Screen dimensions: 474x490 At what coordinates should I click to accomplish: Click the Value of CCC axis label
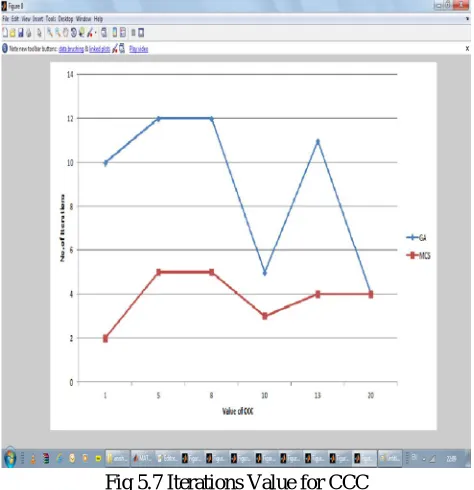[238, 411]
